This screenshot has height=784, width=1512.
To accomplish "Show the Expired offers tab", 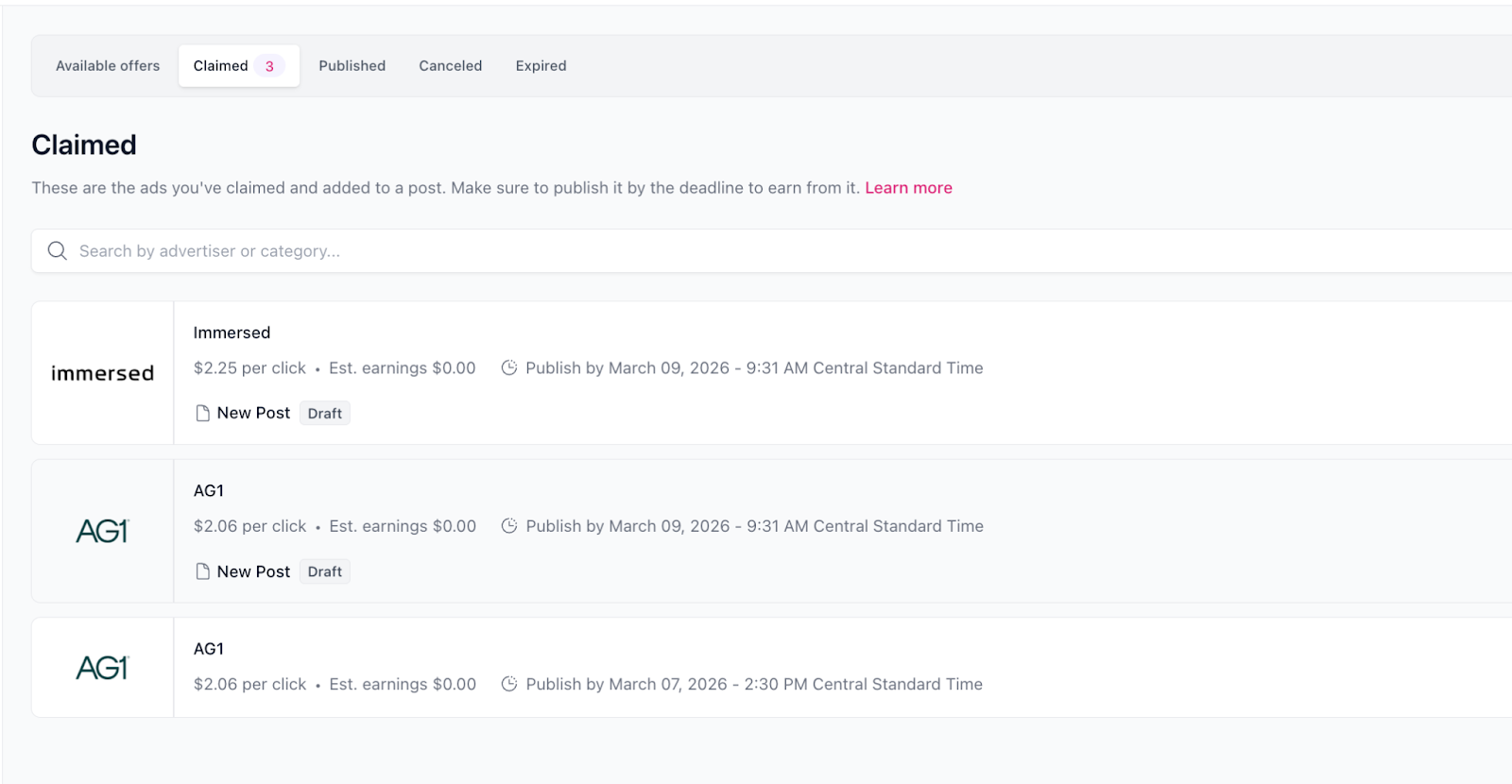I will point(541,66).
